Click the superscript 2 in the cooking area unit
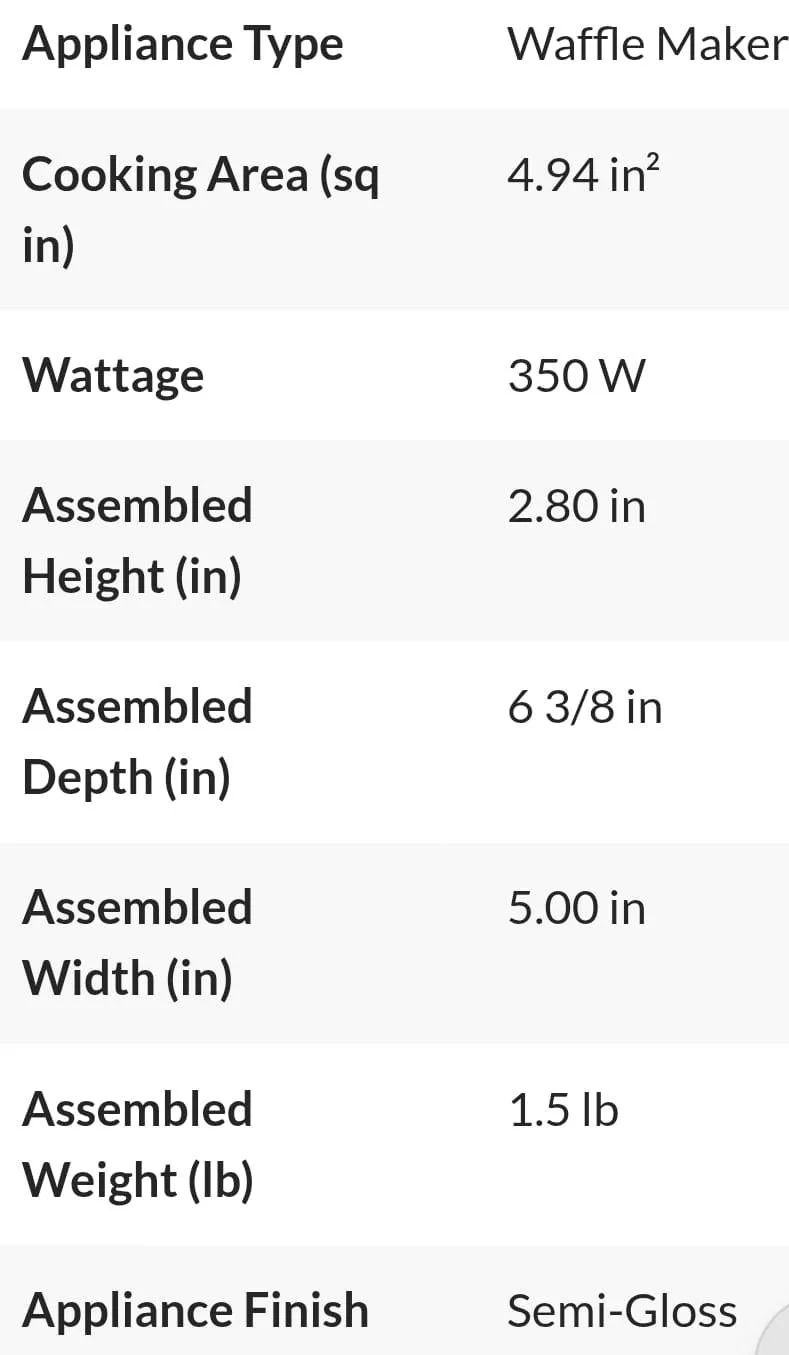Viewport: 789px width, 1355px height. click(x=653, y=162)
